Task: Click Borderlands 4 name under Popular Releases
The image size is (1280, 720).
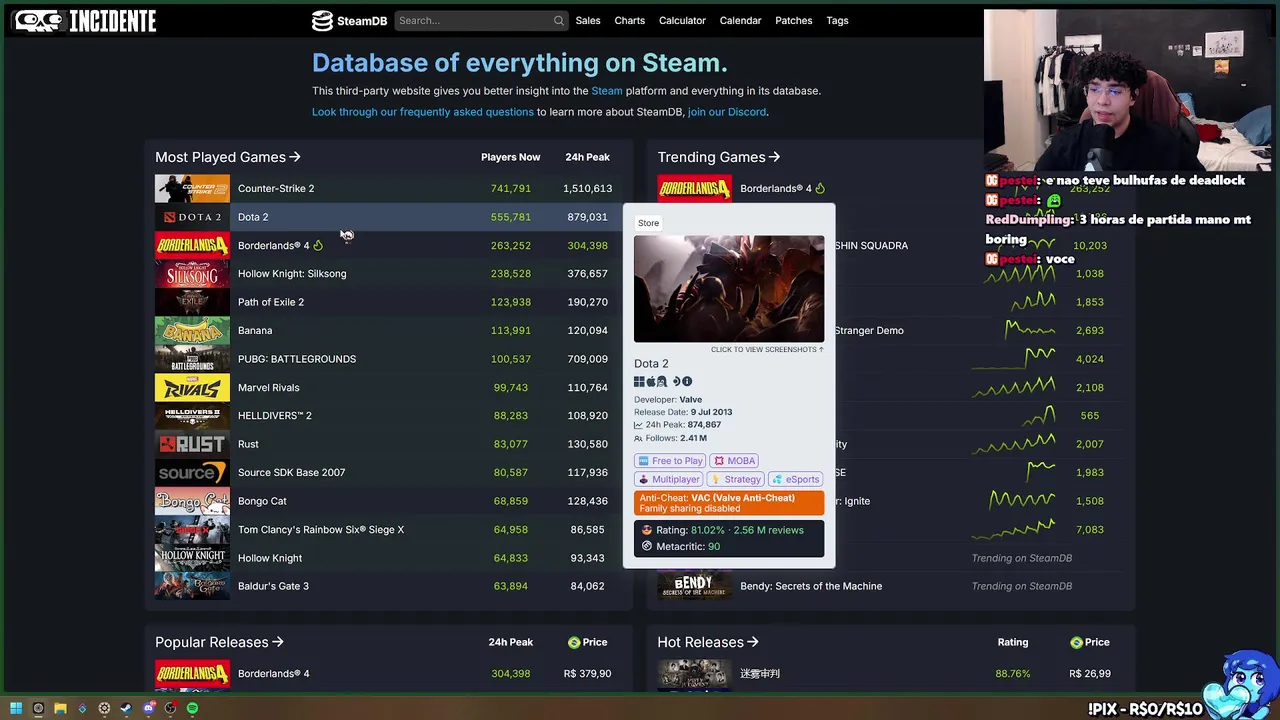Action: (273, 674)
